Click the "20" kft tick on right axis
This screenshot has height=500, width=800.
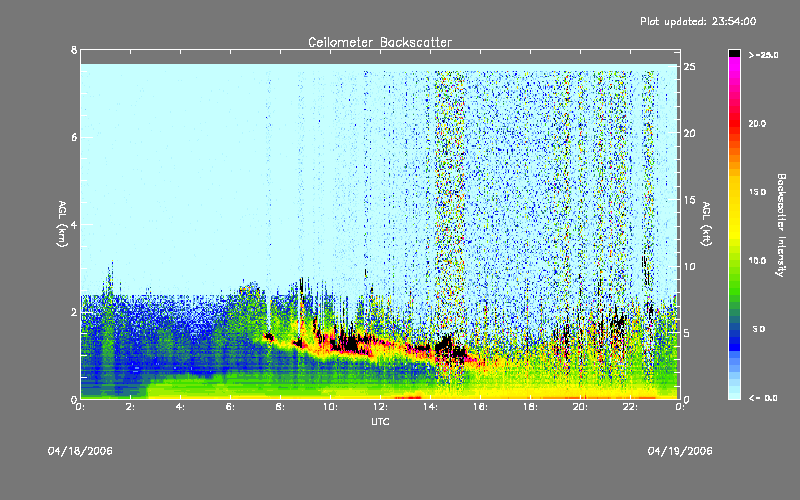click(689, 133)
